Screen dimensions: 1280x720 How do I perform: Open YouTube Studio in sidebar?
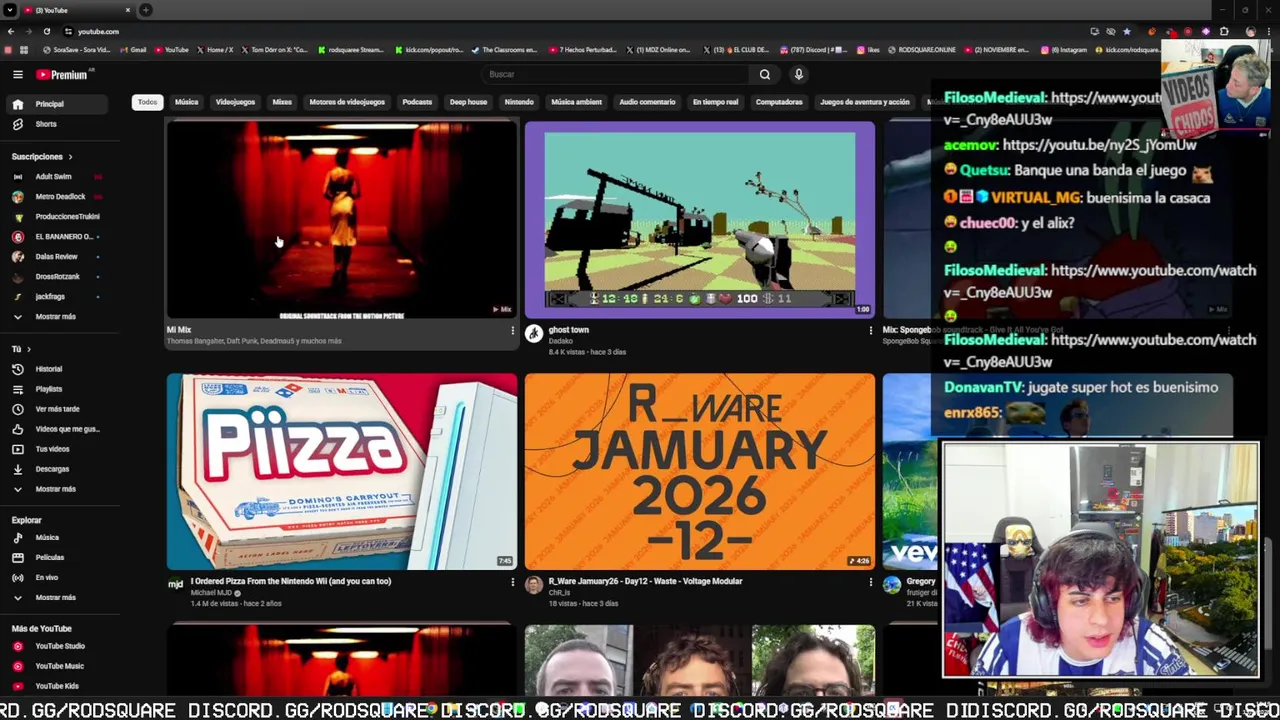coord(60,646)
